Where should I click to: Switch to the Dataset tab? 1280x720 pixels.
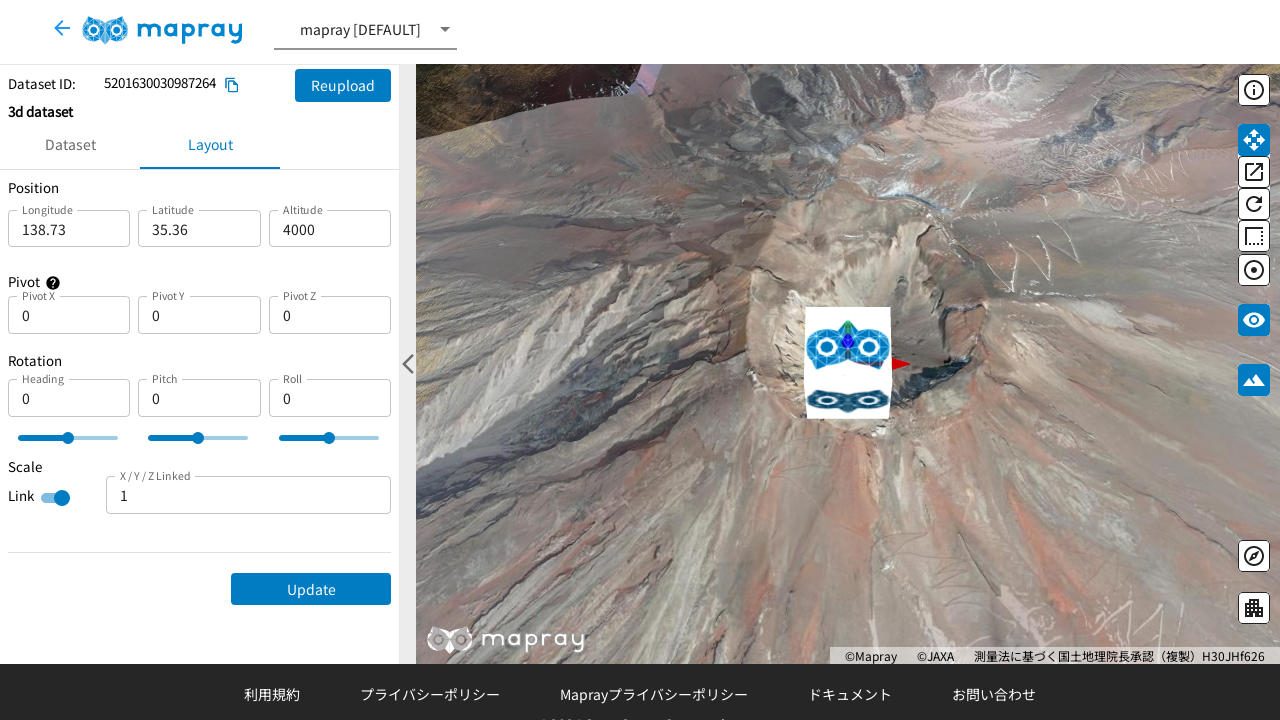pyautogui.click(x=70, y=145)
